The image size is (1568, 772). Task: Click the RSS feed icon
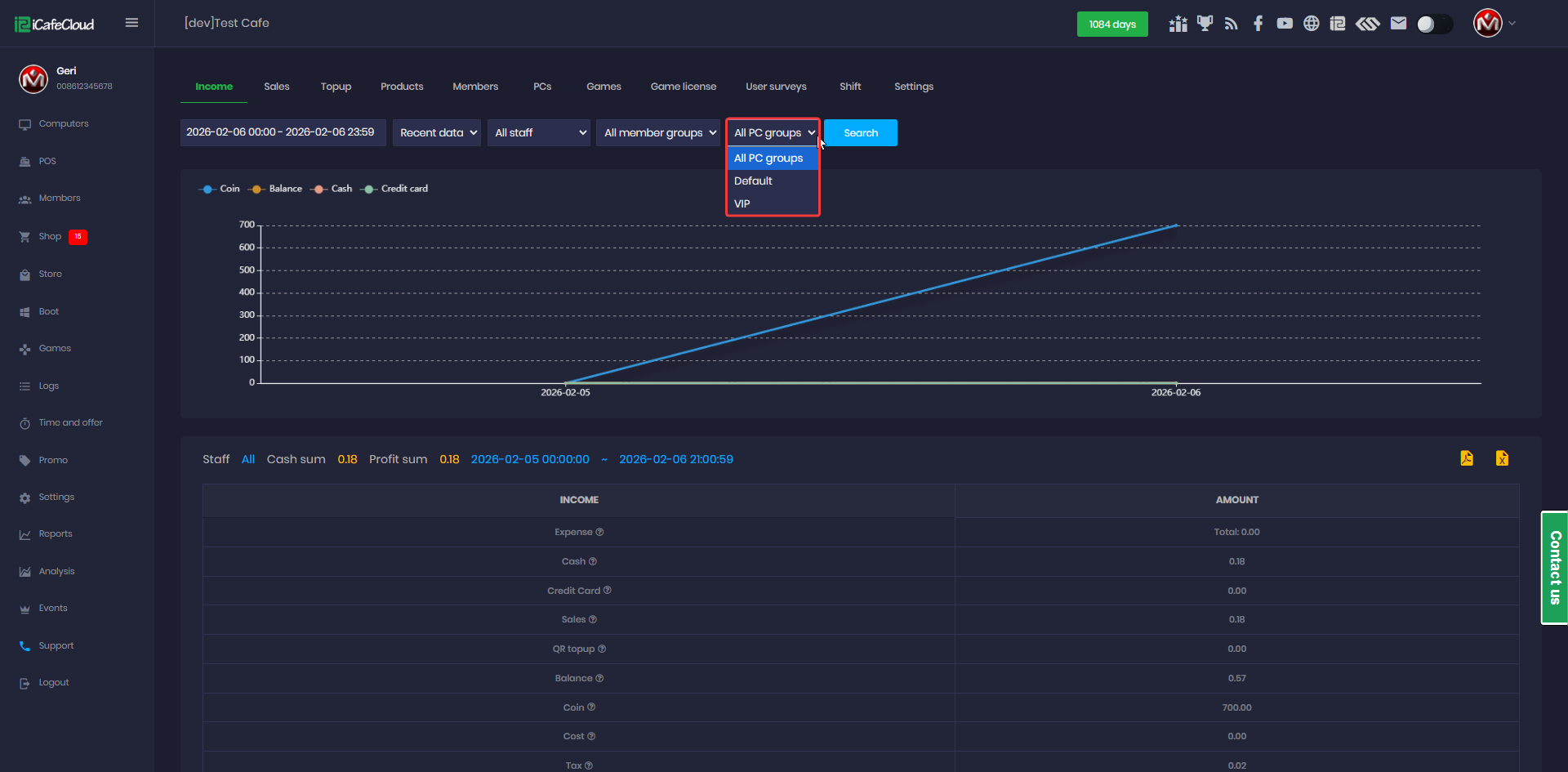pos(1232,24)
